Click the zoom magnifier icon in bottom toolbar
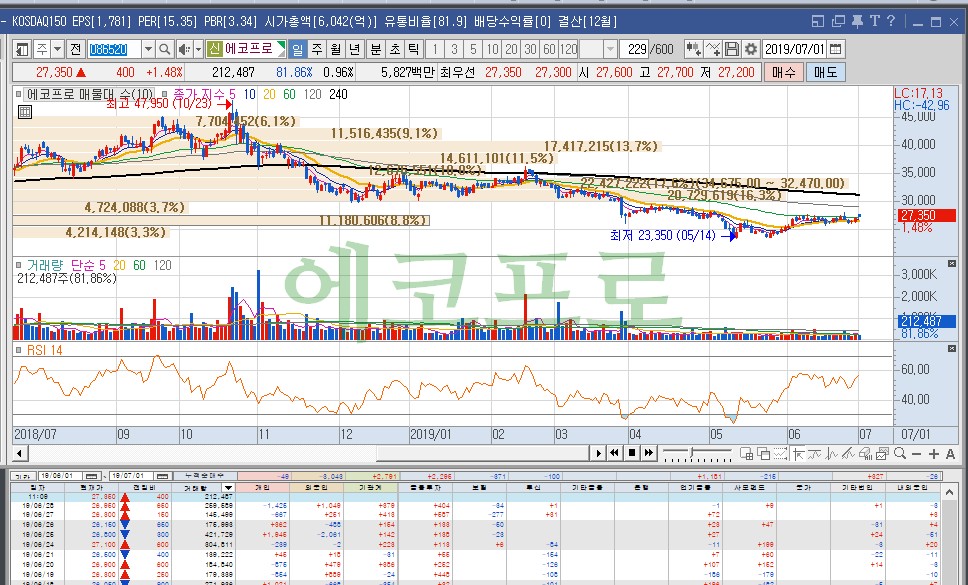The height and width of the screenshot is (585, 968). tap(900, 454)
